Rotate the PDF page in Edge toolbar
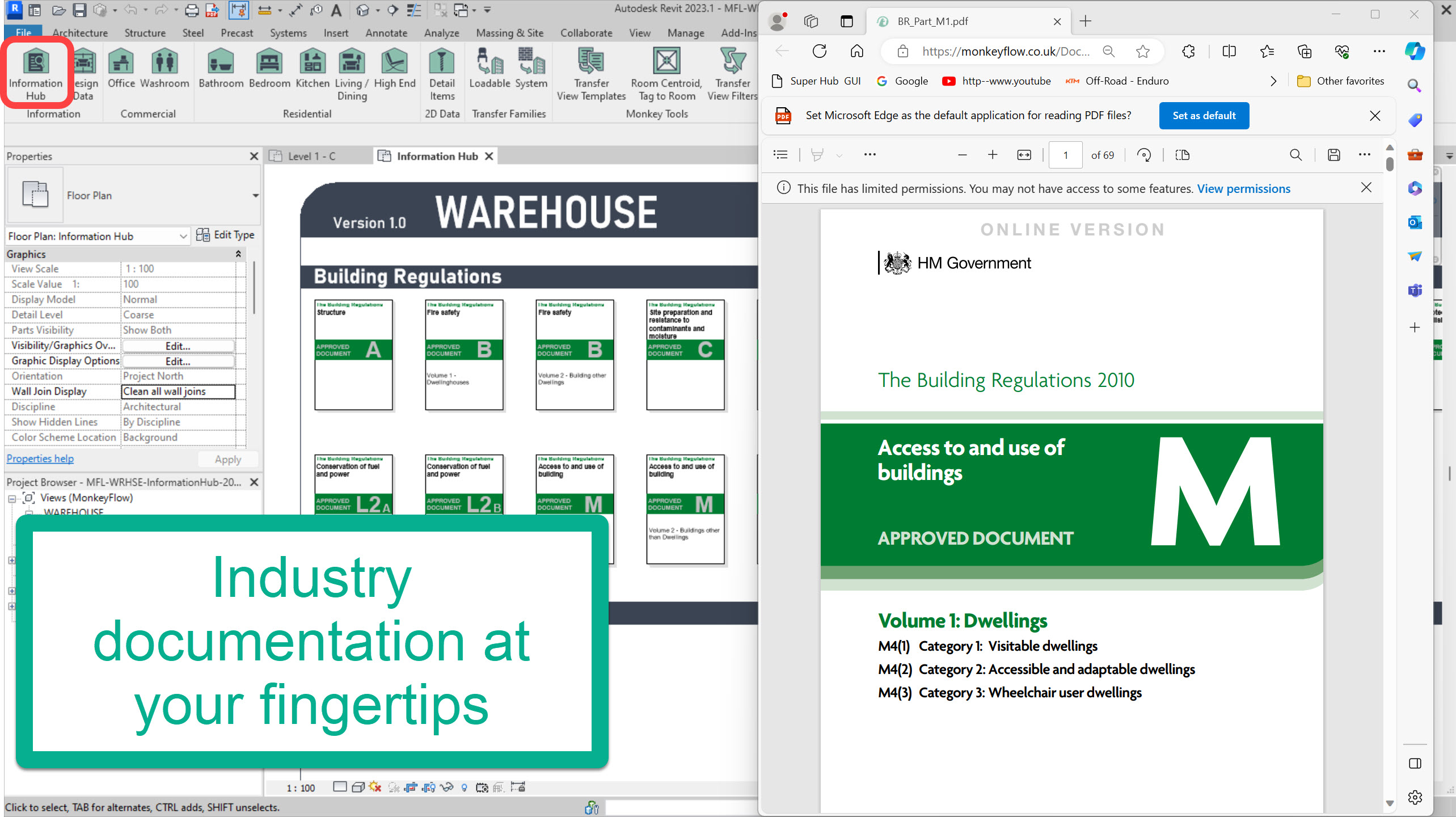1456x817 pixels. pyautogui.click(x=1144, y=155)
